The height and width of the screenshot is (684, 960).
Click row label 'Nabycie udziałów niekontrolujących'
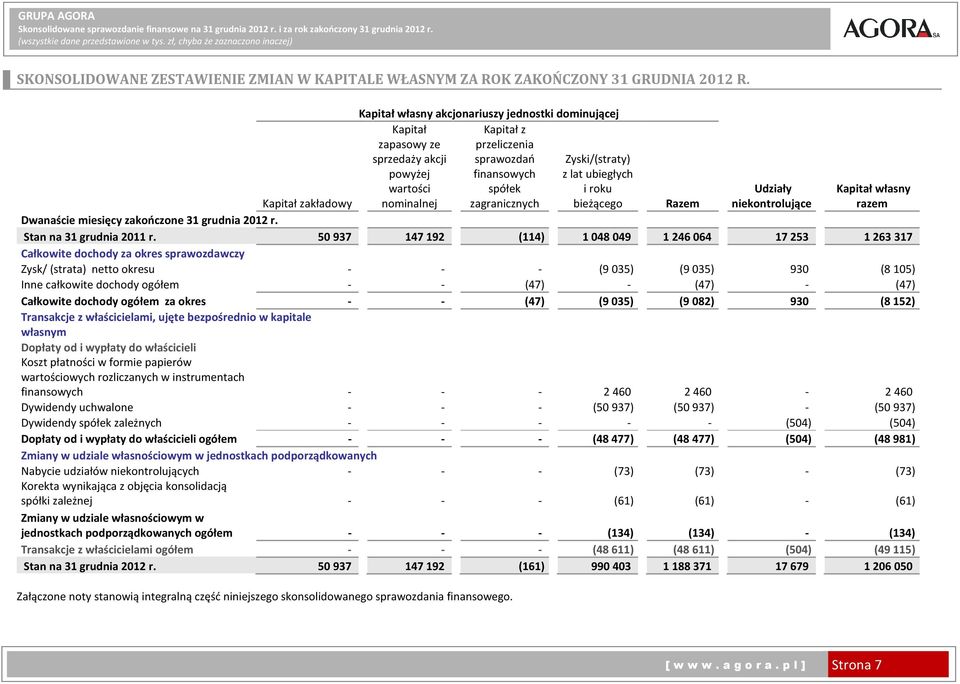coord(110,472)
